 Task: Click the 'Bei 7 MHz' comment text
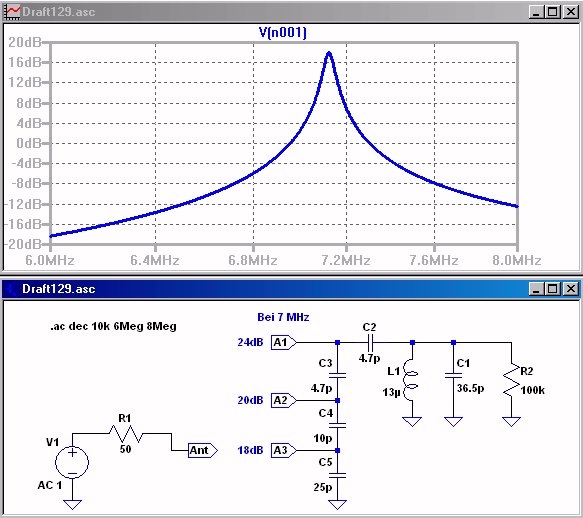click(283, 317)
